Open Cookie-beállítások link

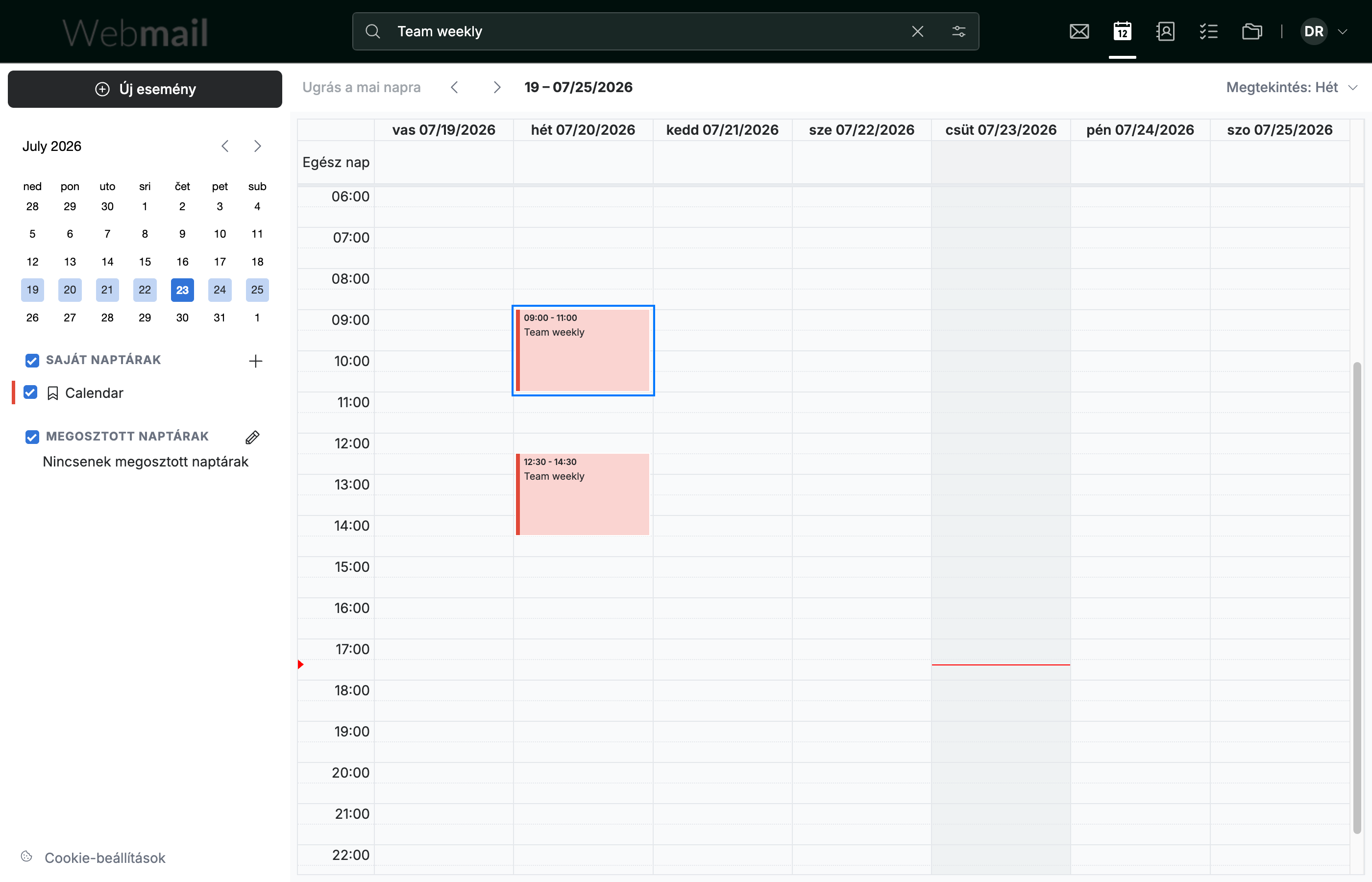pyautogui.click(x=105, y=857)
